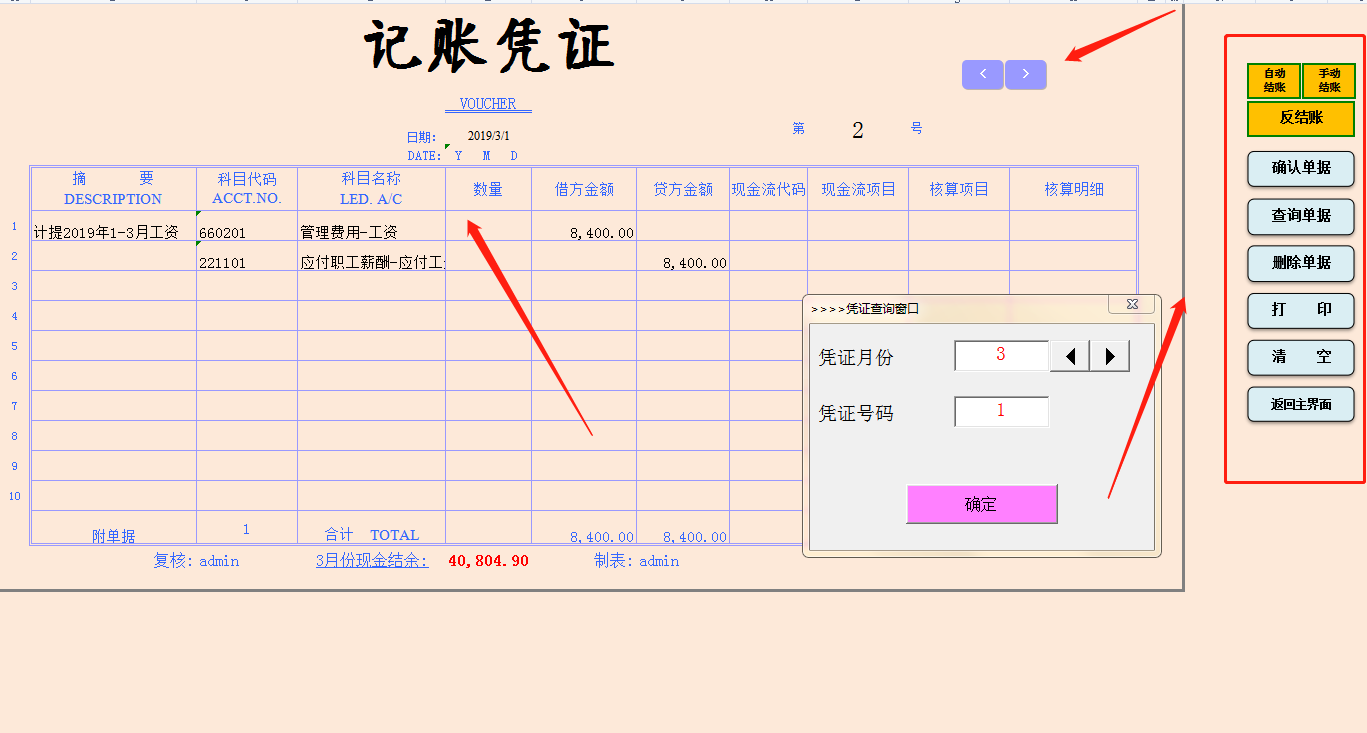Screen dimensions: 1367x733
Task: Click the purple right navigation arrow to next voucher
Action: 1025,74
